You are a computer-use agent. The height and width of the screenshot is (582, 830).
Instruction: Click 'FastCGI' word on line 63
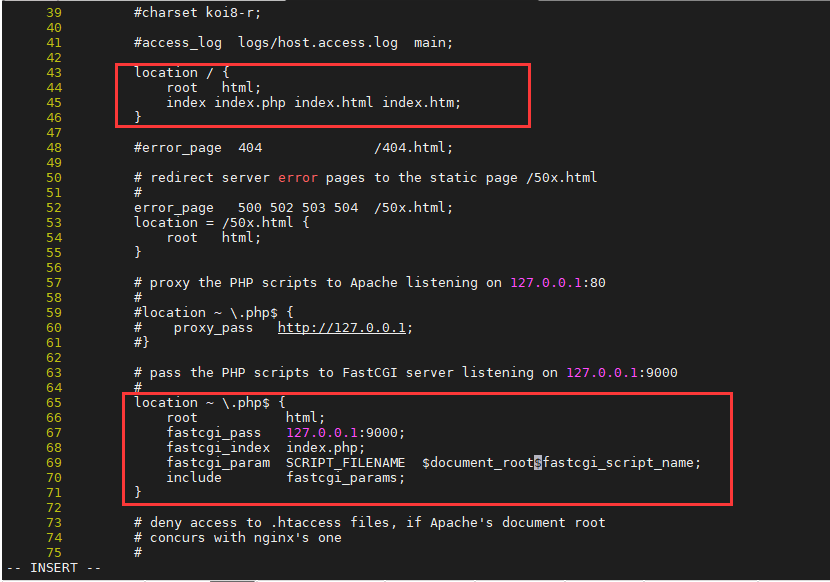coord(369,373)
